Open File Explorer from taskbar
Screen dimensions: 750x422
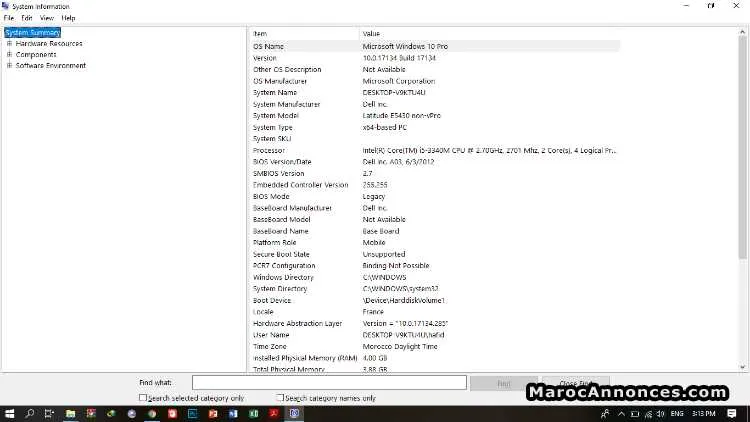[70, 413]
